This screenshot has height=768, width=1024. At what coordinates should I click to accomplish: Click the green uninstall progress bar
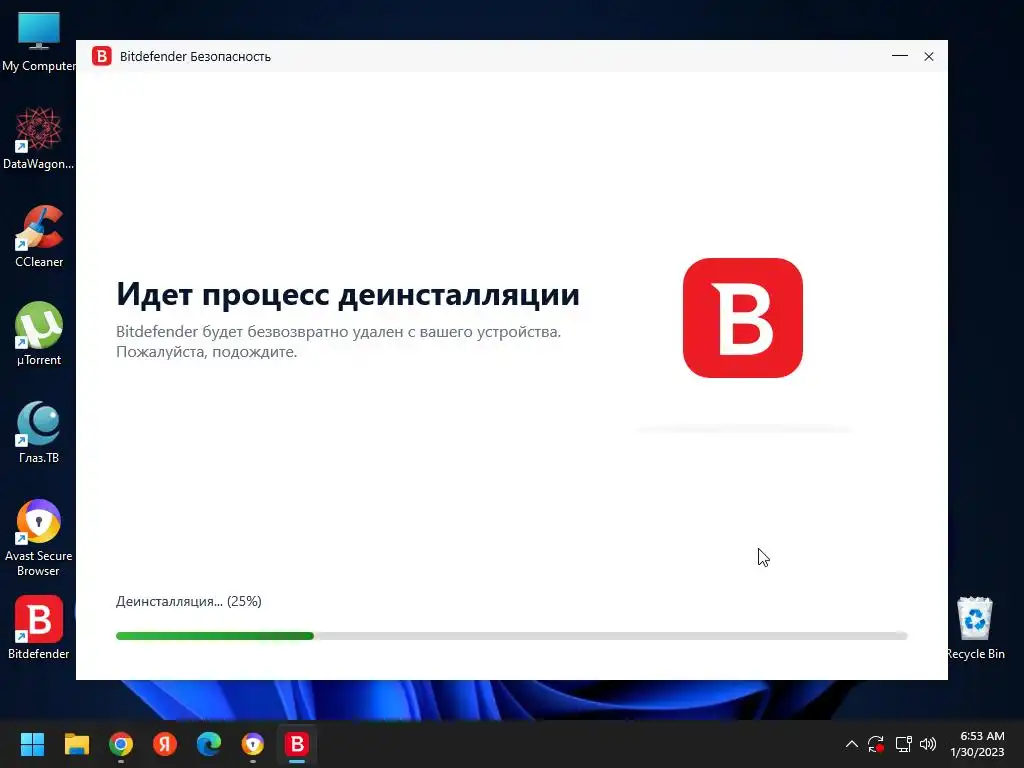tap(511, 636)
